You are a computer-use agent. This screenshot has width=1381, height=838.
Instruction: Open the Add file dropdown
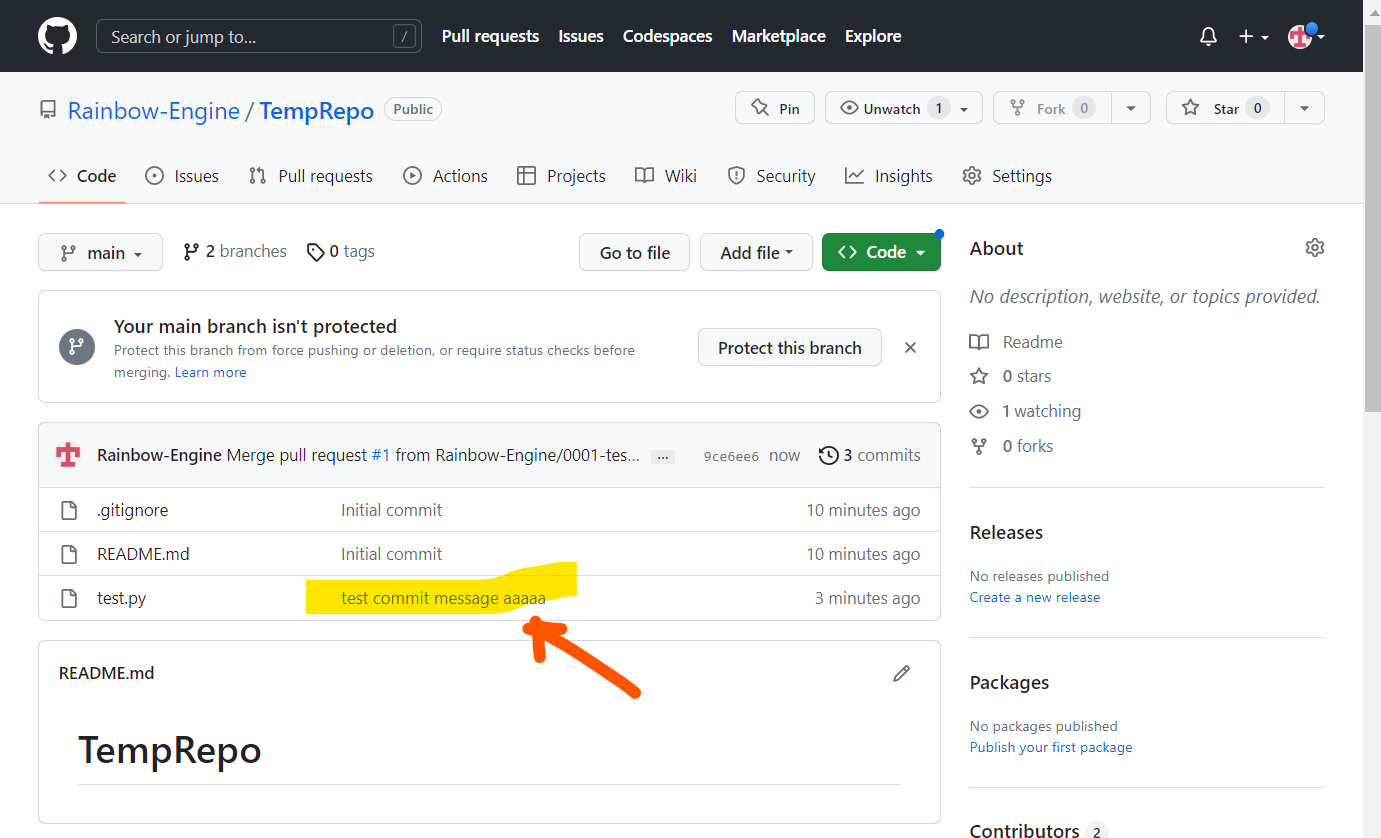pos(756,253)
